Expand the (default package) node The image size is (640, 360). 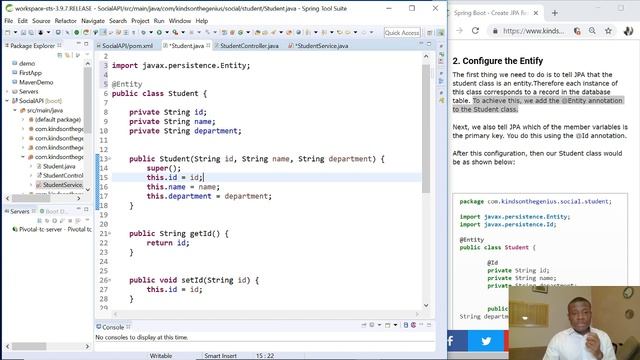23,120
